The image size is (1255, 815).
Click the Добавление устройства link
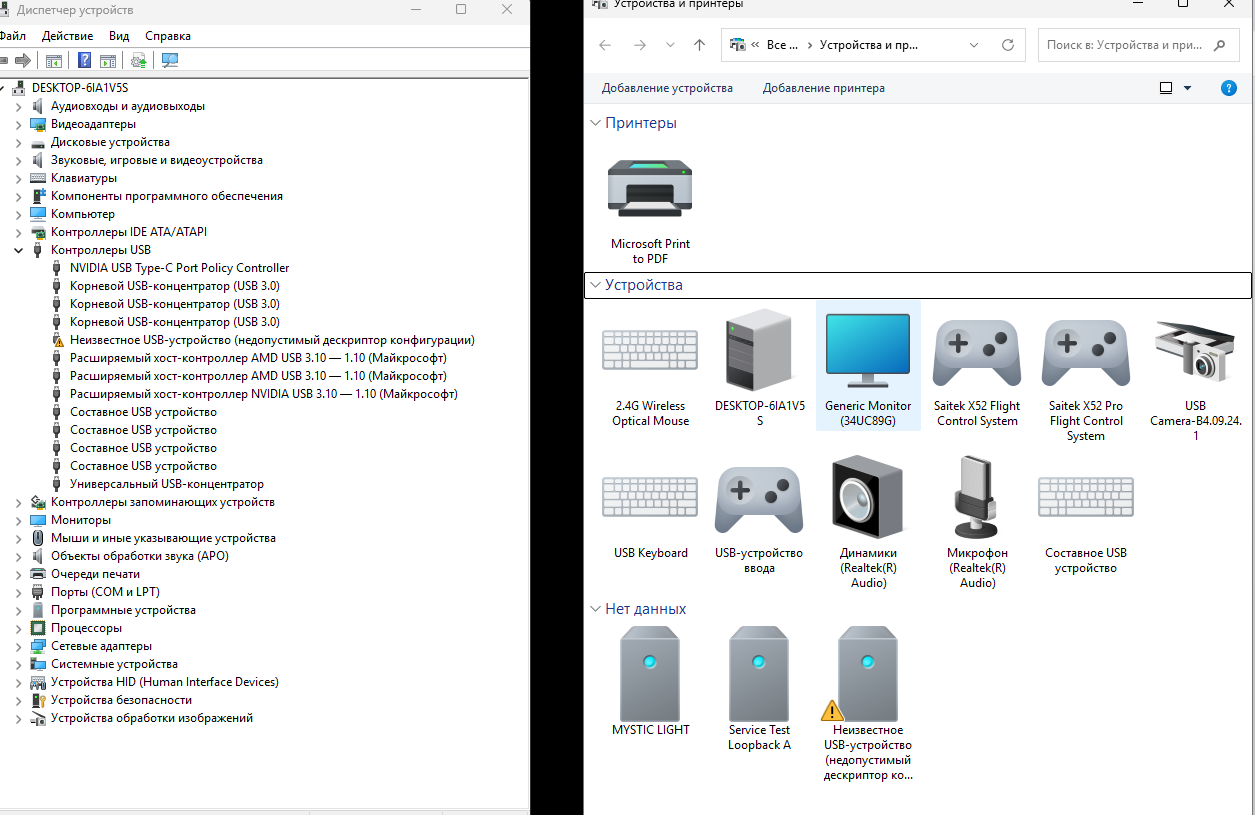[x=666, y=88]
